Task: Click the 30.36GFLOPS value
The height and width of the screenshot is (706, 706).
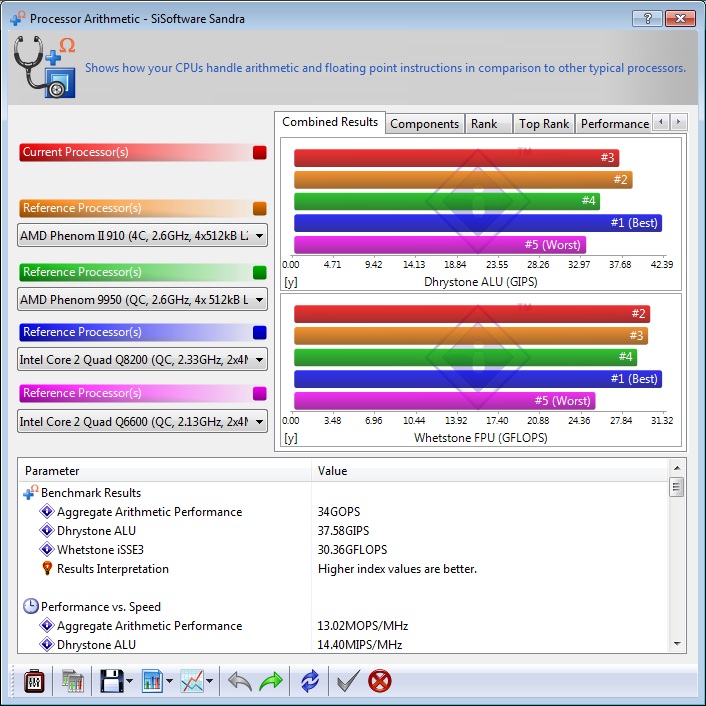Action: (x=352, y=550)
